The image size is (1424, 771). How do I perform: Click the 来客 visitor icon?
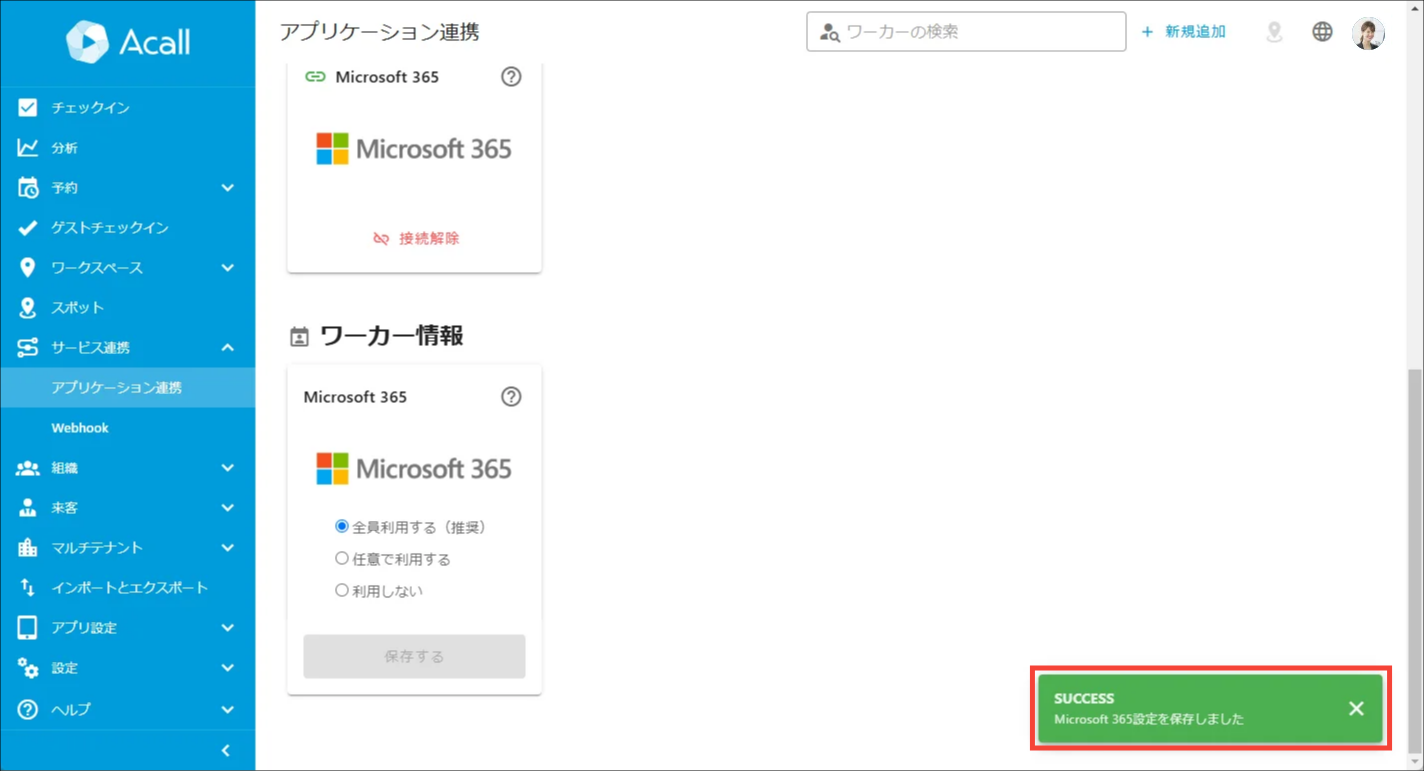coord(28,507)
